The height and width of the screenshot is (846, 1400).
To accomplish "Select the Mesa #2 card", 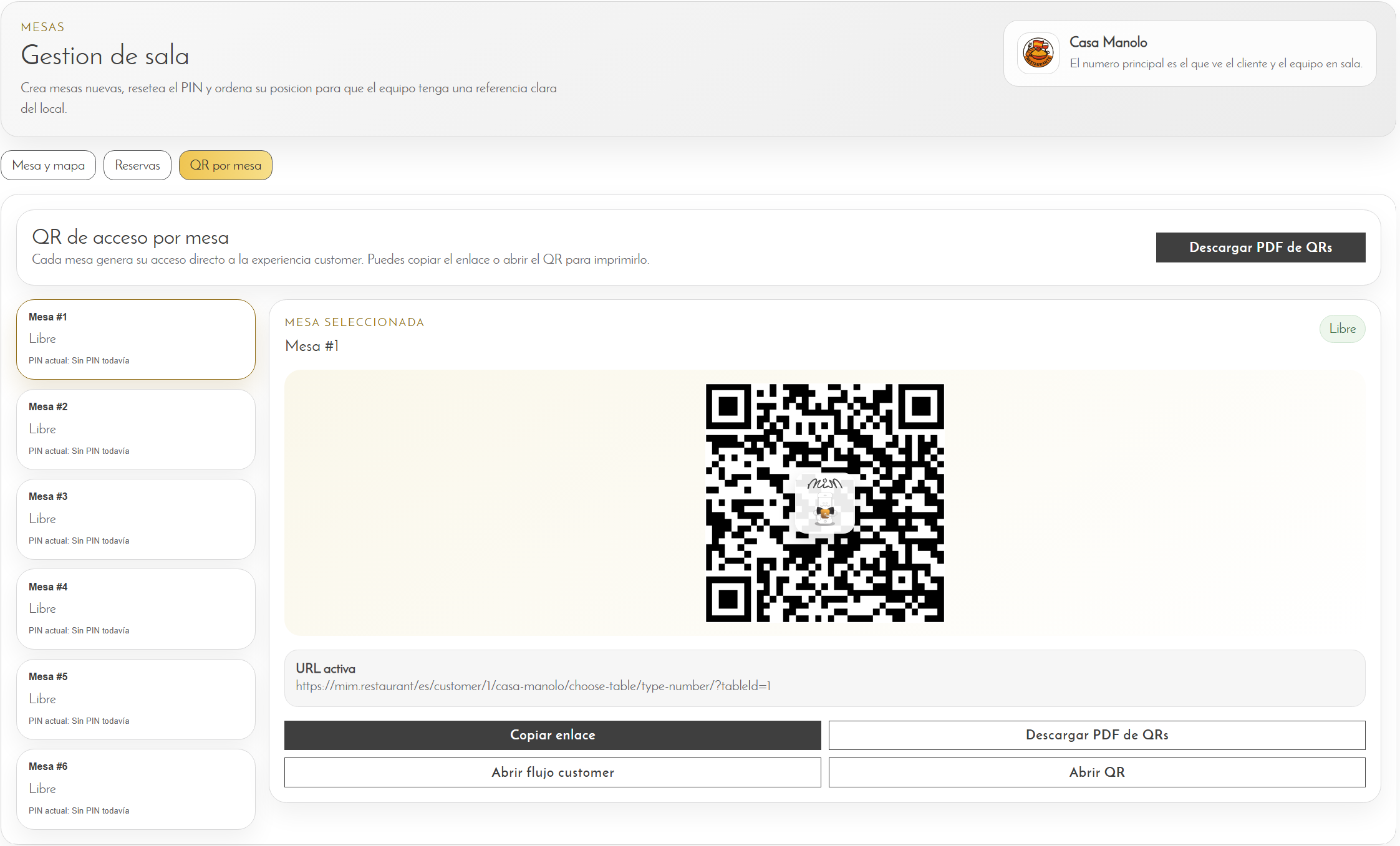I will point(136,430).
